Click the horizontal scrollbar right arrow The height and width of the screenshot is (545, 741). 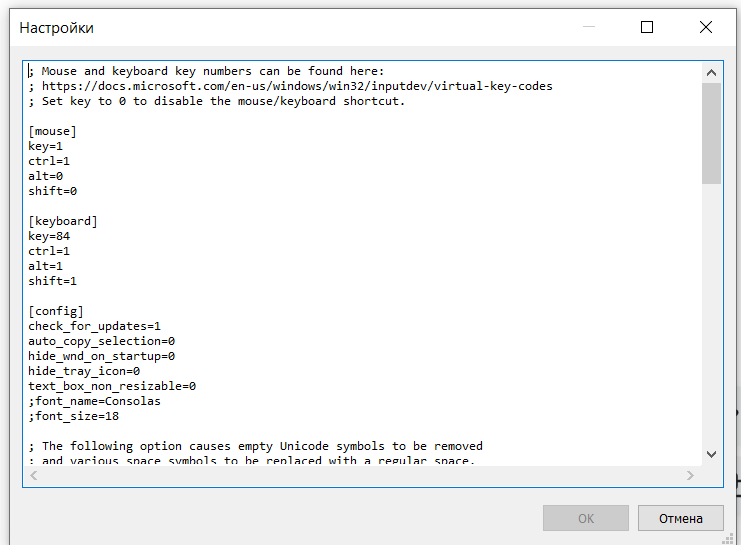[x=690, y=476]
